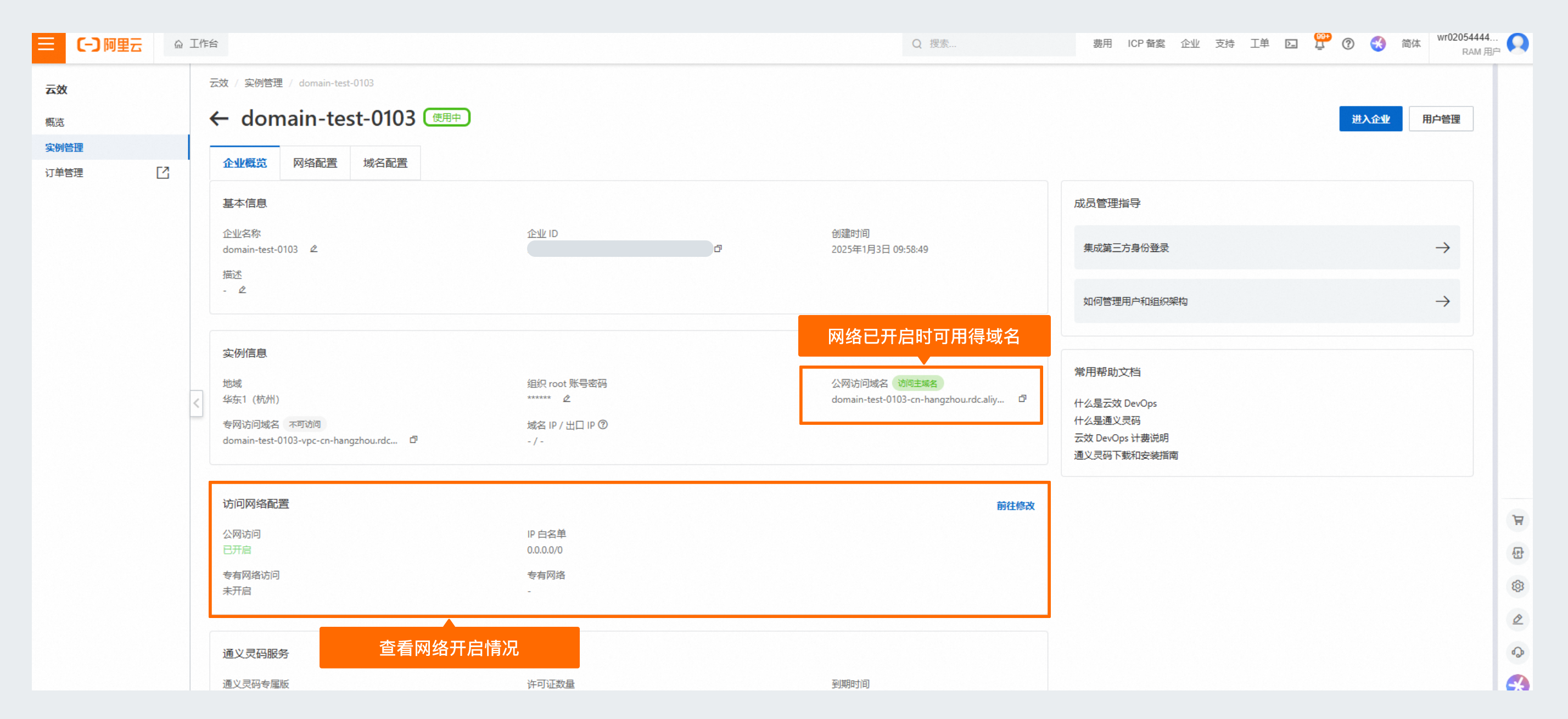
Task: Click the 用户管理 button
Action: pos(1440,119)
